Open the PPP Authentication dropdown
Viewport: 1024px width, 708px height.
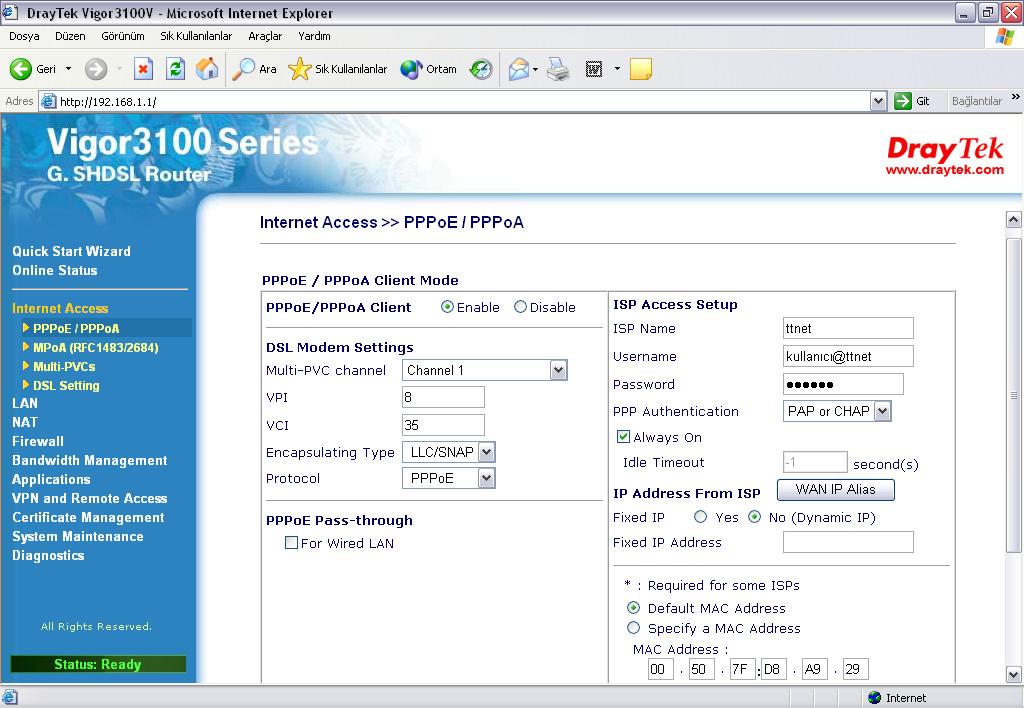point(881,411)
